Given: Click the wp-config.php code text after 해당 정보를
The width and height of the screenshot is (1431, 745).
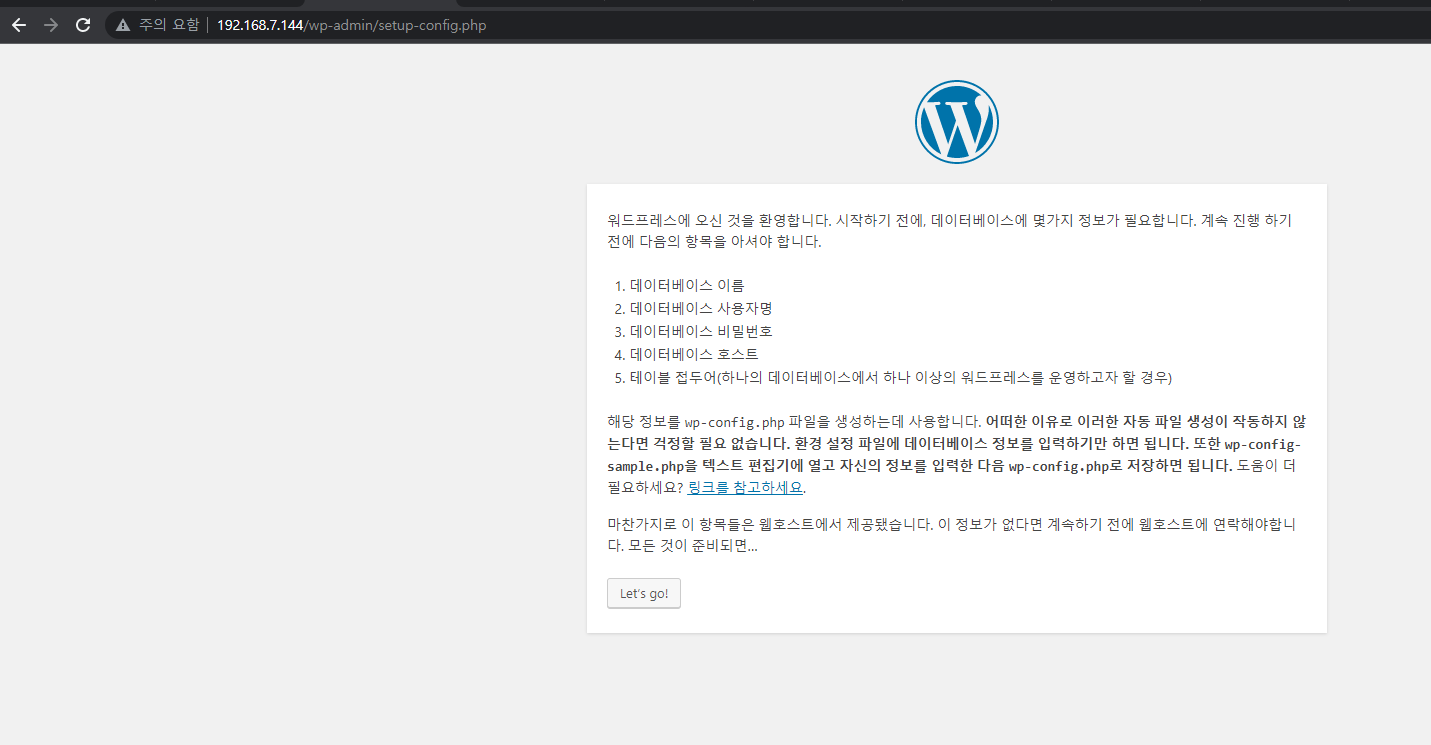Looking at the screenshot, I should (735, 422).
